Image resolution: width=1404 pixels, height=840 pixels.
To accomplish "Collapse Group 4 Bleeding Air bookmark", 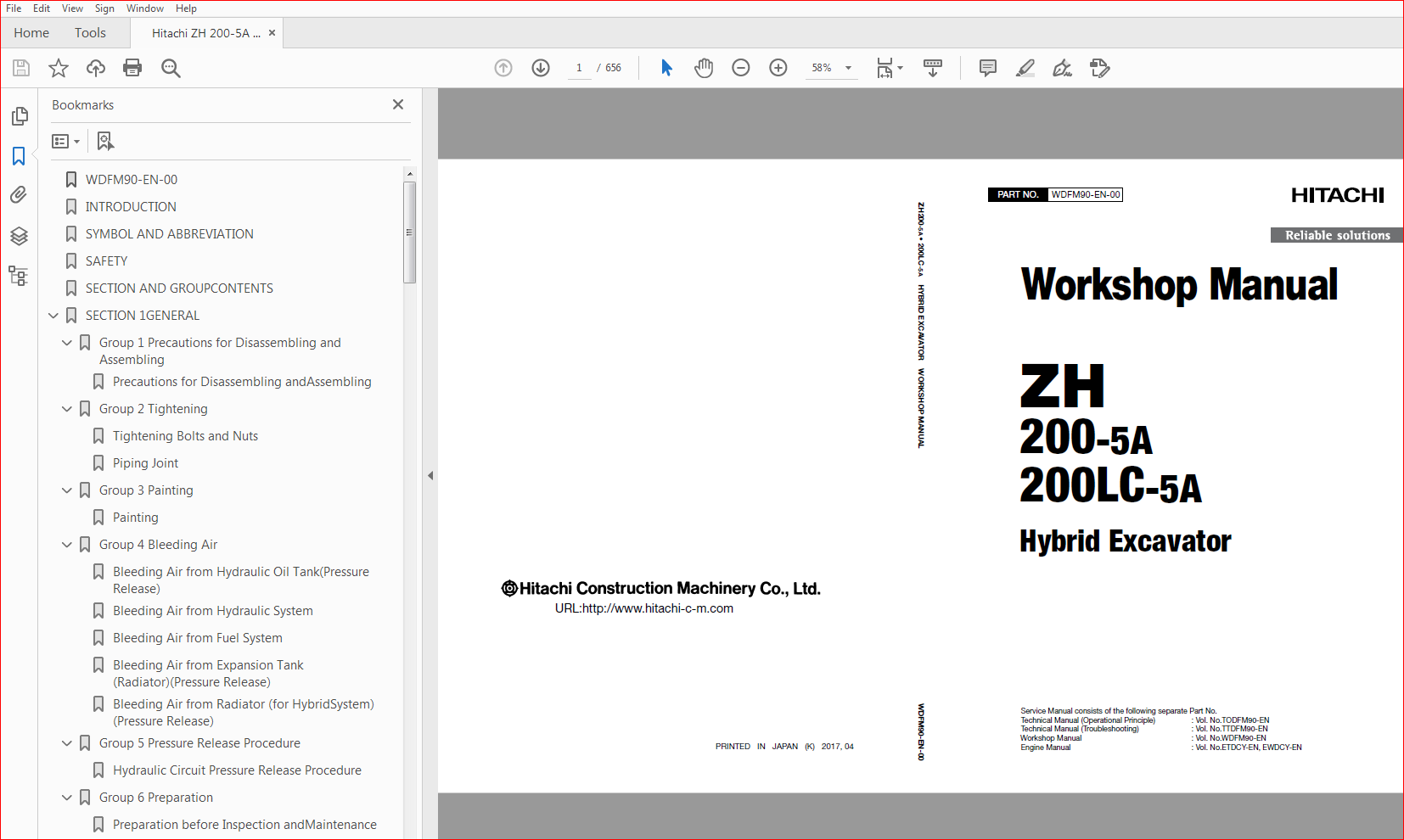I will pos(67,545).
